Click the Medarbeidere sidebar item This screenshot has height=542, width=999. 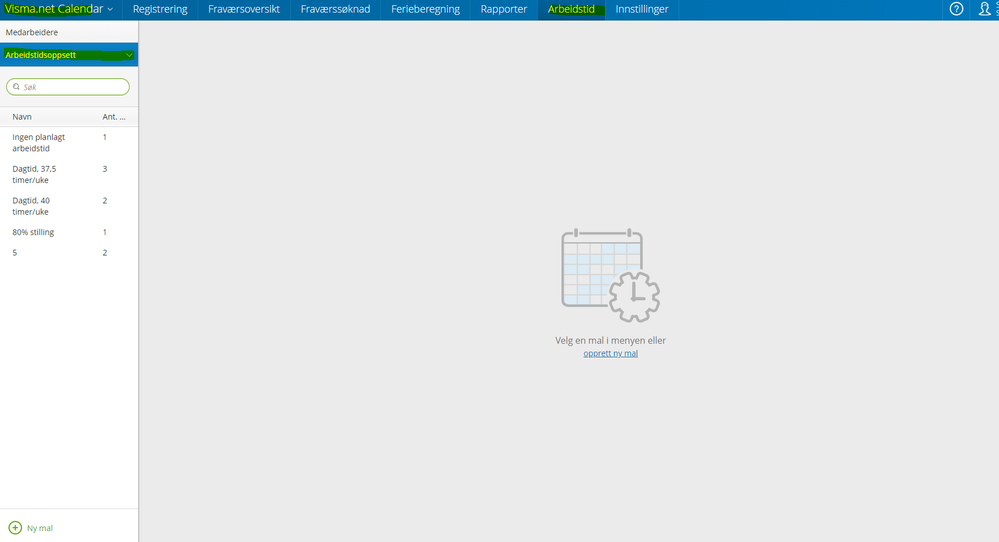tap(69, 32)
